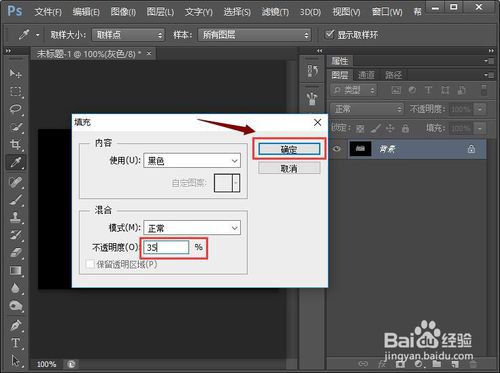Select the Gradient tool
The height and width of the screenshot is (373, 500).
15,270
